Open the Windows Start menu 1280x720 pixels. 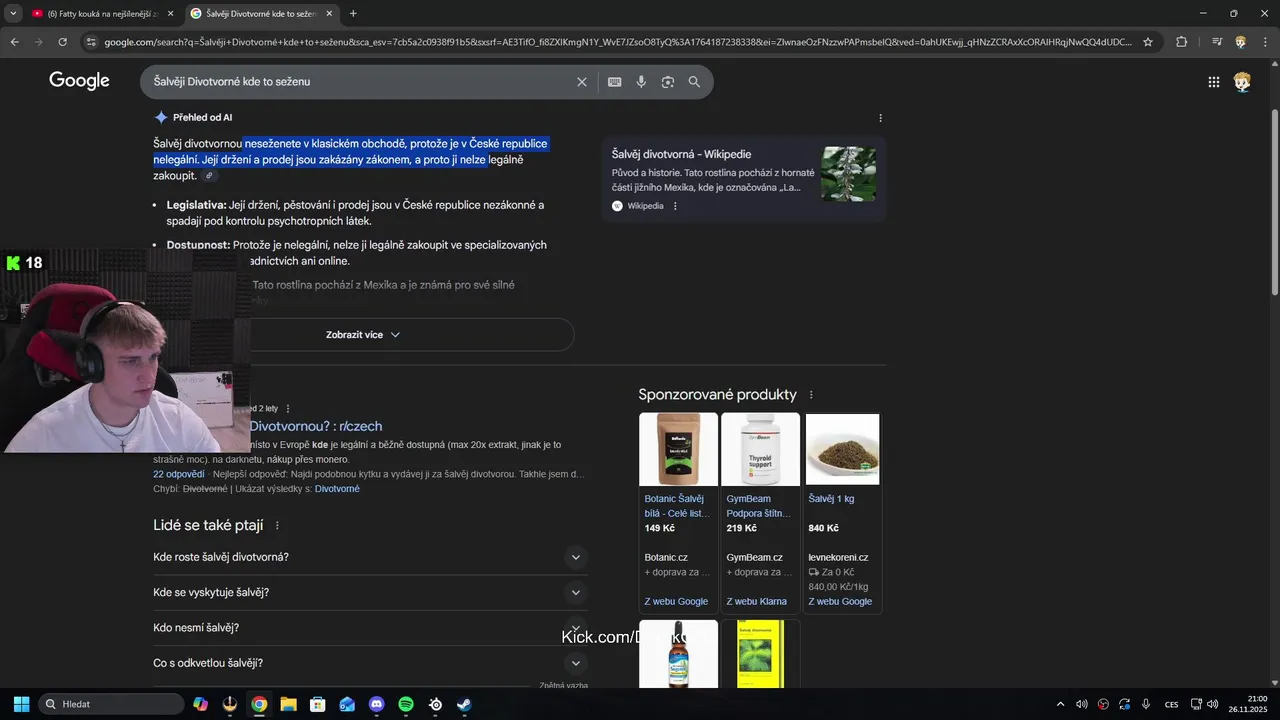[x=21, y=704]
